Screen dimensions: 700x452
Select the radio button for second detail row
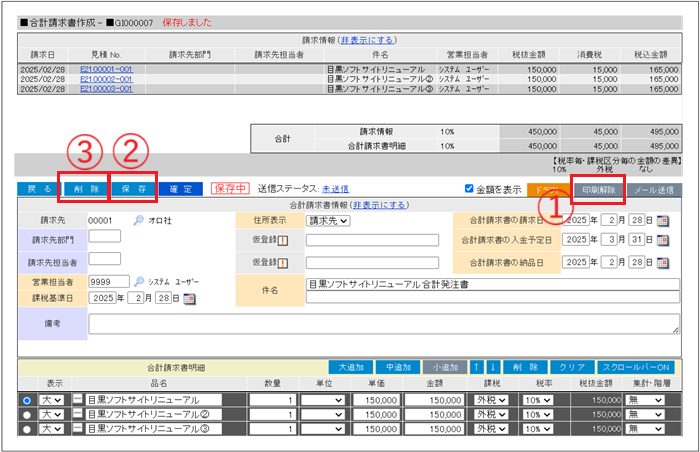click(26, 415)
